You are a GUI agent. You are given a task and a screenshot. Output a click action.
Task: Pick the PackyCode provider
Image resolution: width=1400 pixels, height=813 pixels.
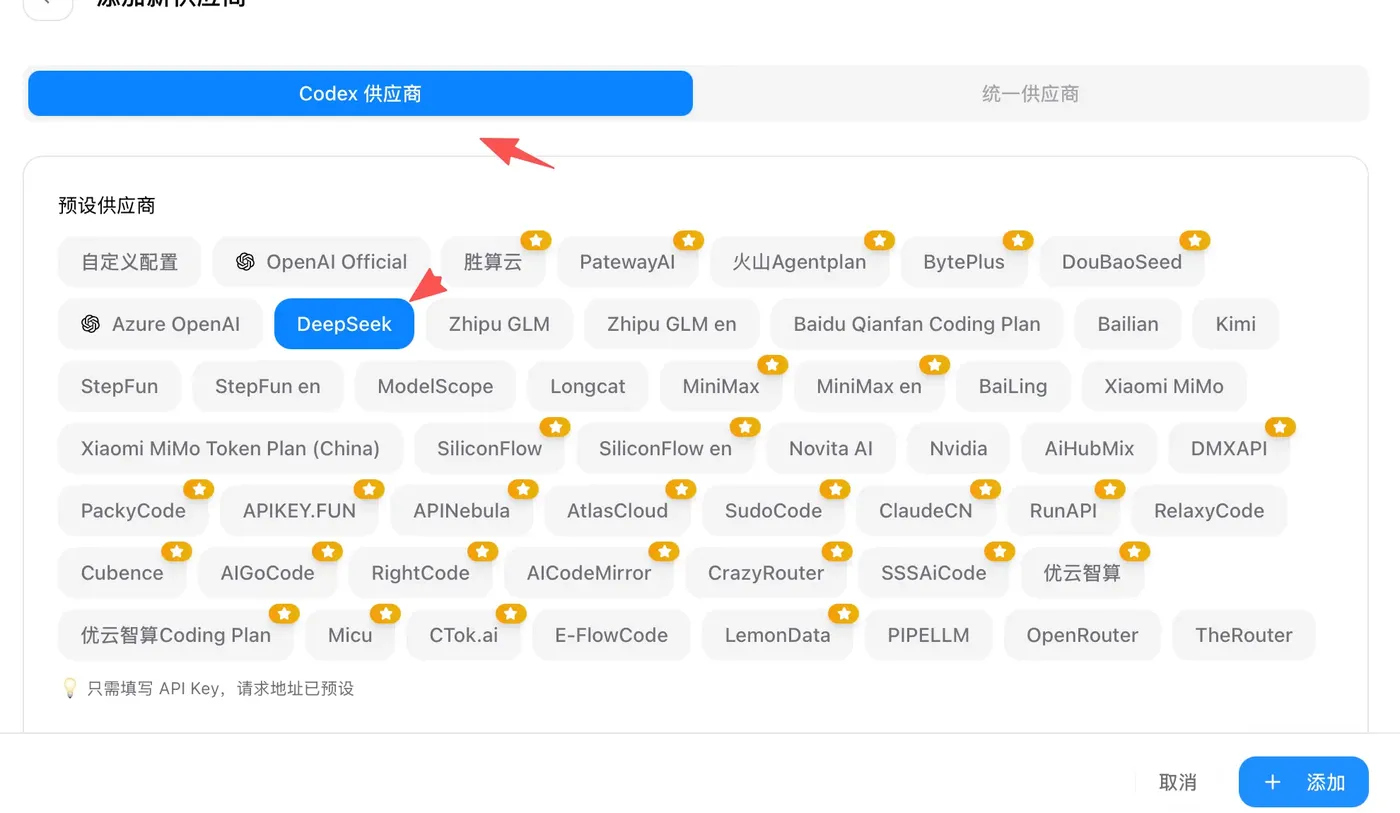tap(133, 510)
